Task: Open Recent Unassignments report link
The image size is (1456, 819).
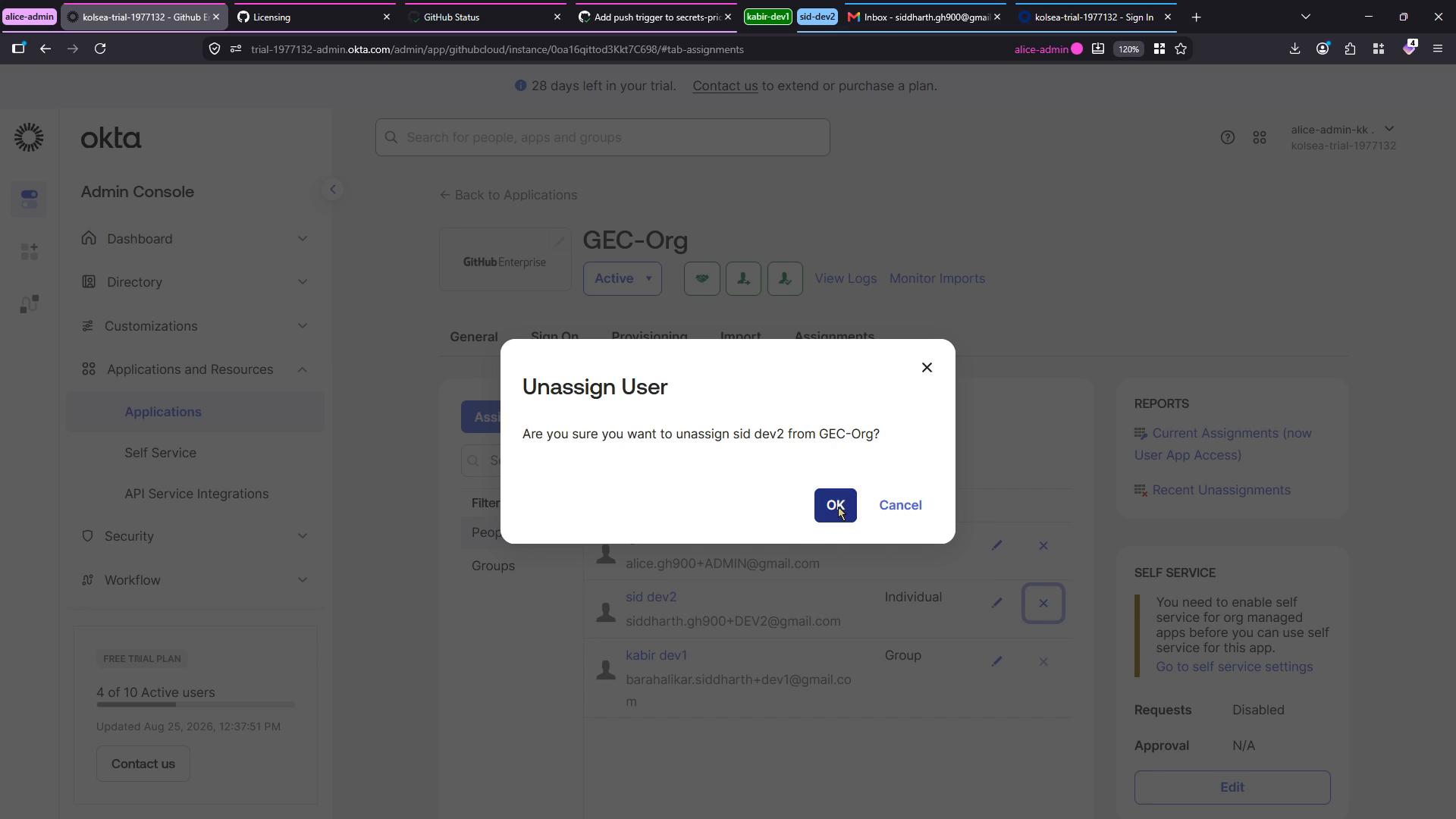Action: pos(1221,490)
